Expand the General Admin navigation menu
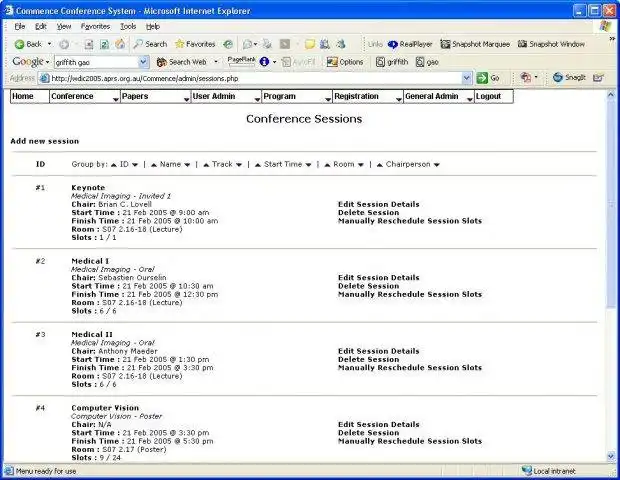Viewport: 620px width, 480px height. pos(439,96)
